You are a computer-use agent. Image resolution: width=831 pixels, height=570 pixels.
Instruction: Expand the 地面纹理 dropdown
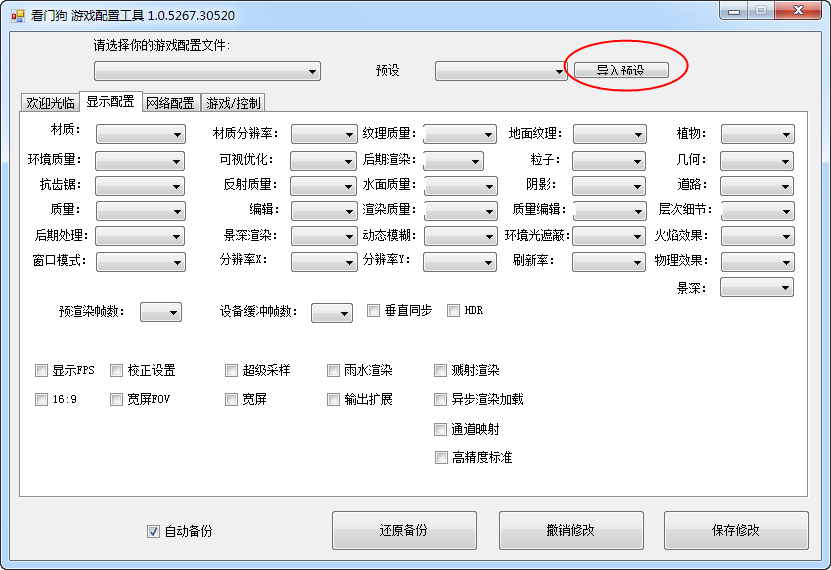tap(609, 134)
